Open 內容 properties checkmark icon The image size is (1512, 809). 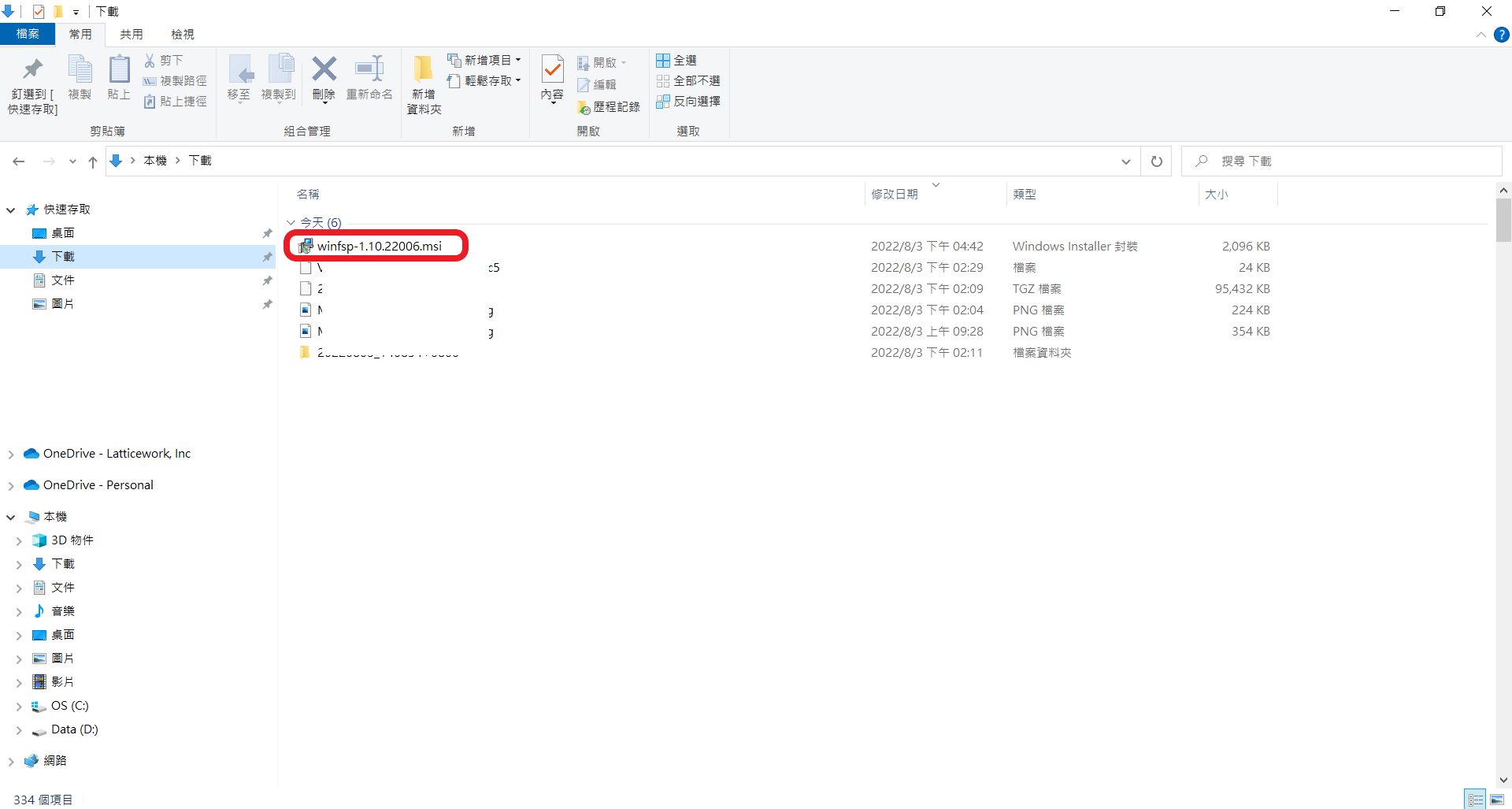[553, 69]
